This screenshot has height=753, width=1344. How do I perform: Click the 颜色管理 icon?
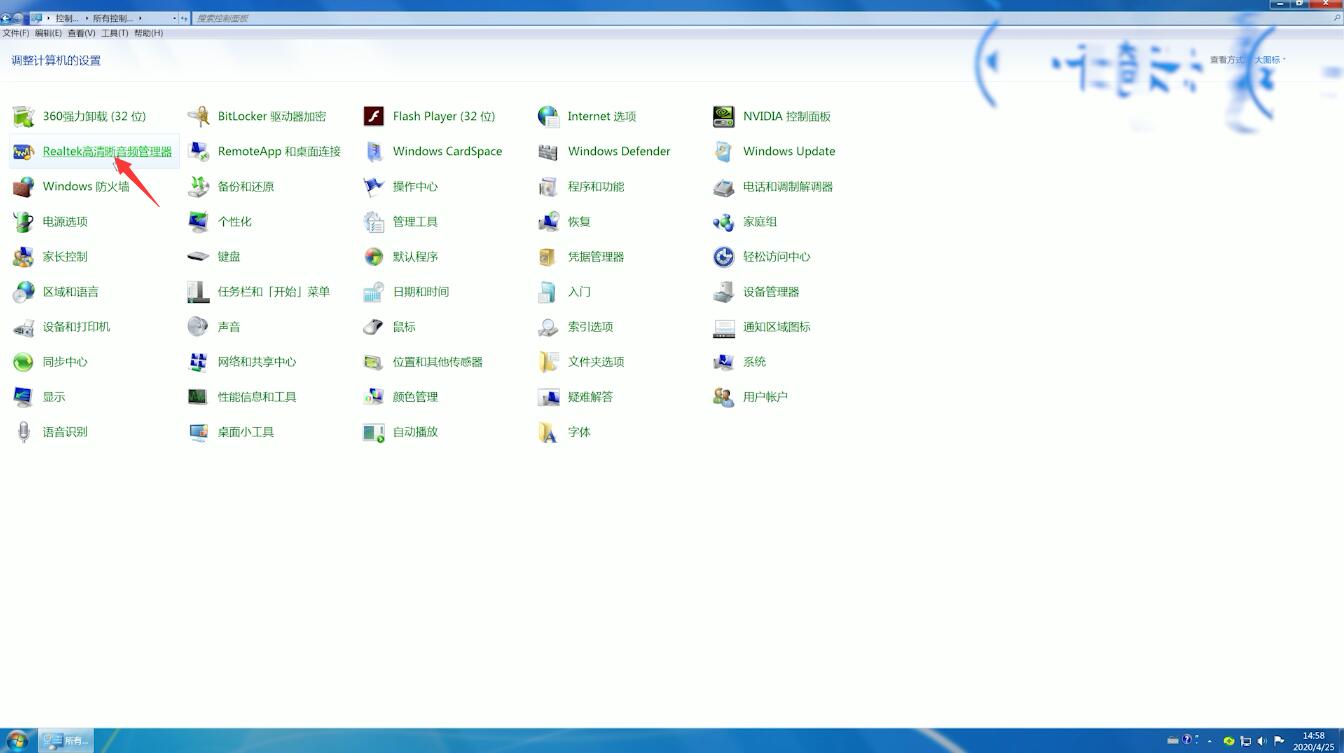374,397
